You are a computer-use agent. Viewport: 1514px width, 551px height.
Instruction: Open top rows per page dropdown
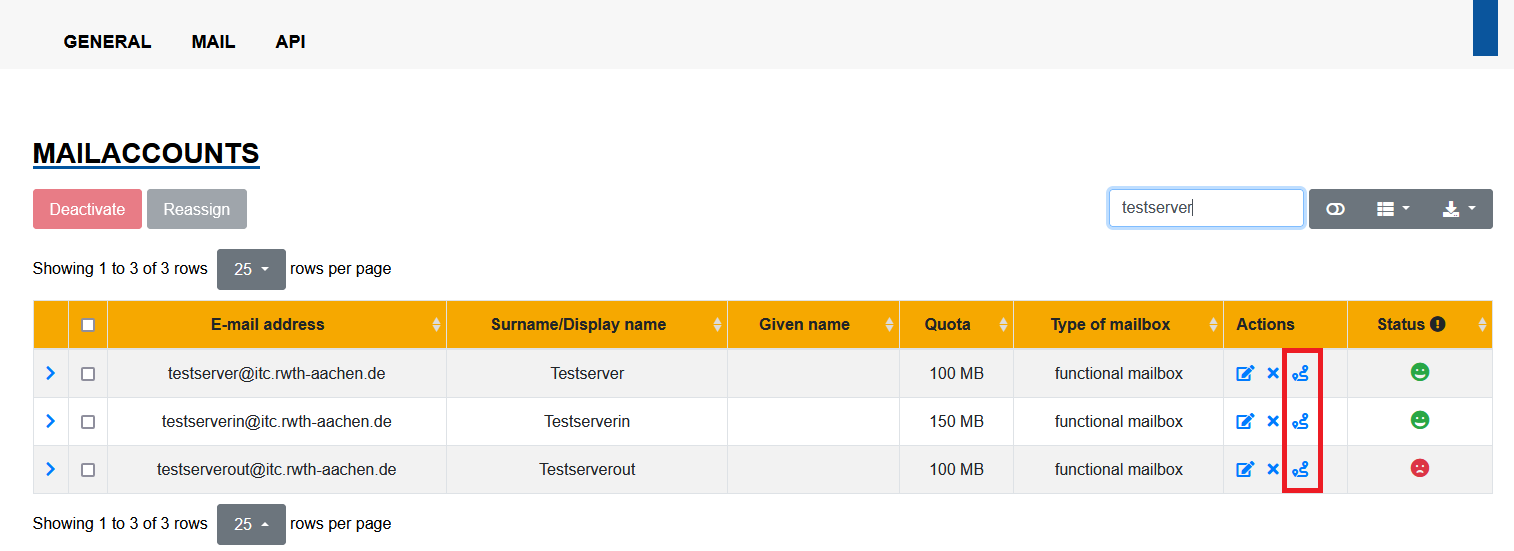pyautogui.click(x=251, y=269)
